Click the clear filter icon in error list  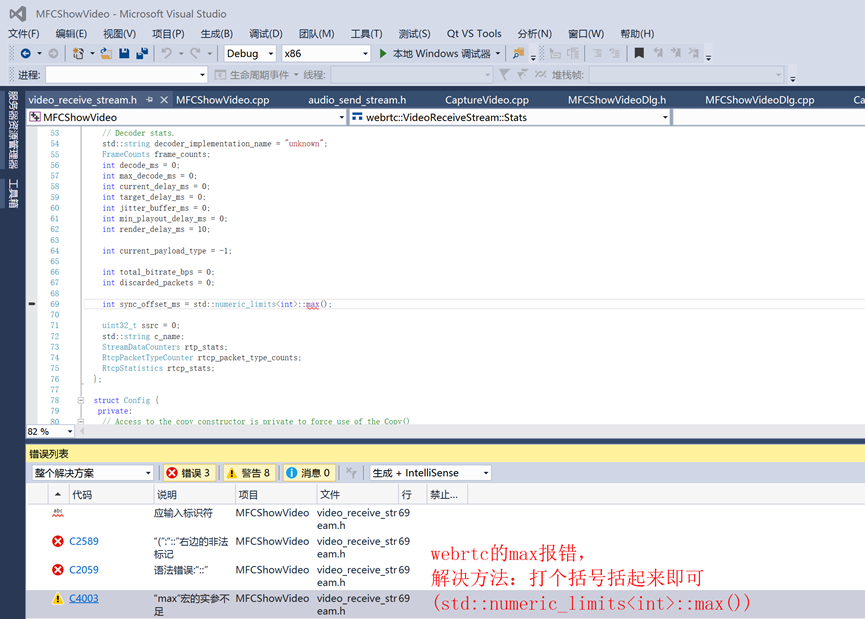tap(351, 473)
